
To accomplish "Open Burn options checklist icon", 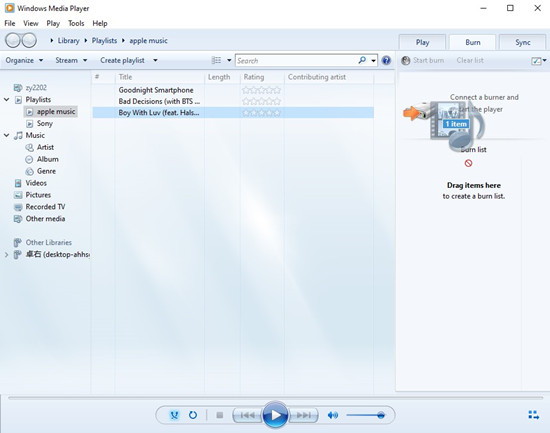I will (536, 61).
